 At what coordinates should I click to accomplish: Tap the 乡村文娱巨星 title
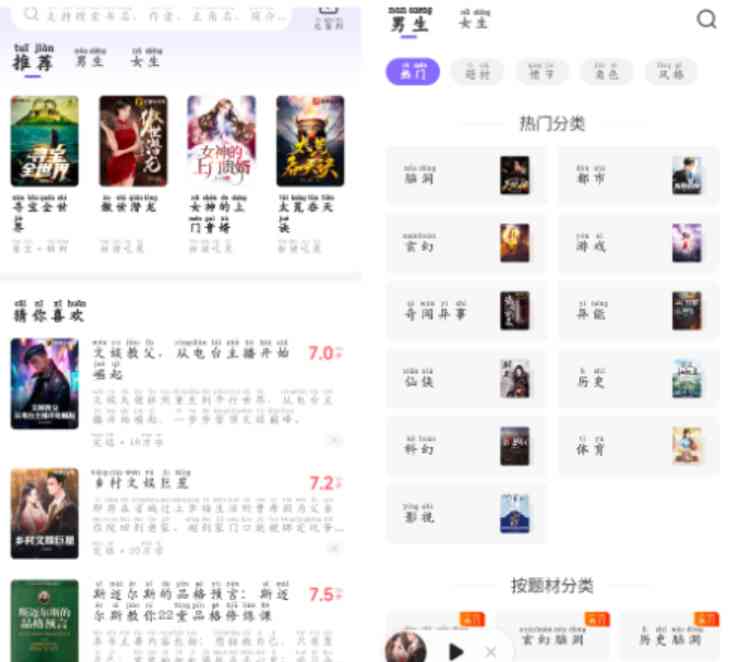tap(141, 480)
